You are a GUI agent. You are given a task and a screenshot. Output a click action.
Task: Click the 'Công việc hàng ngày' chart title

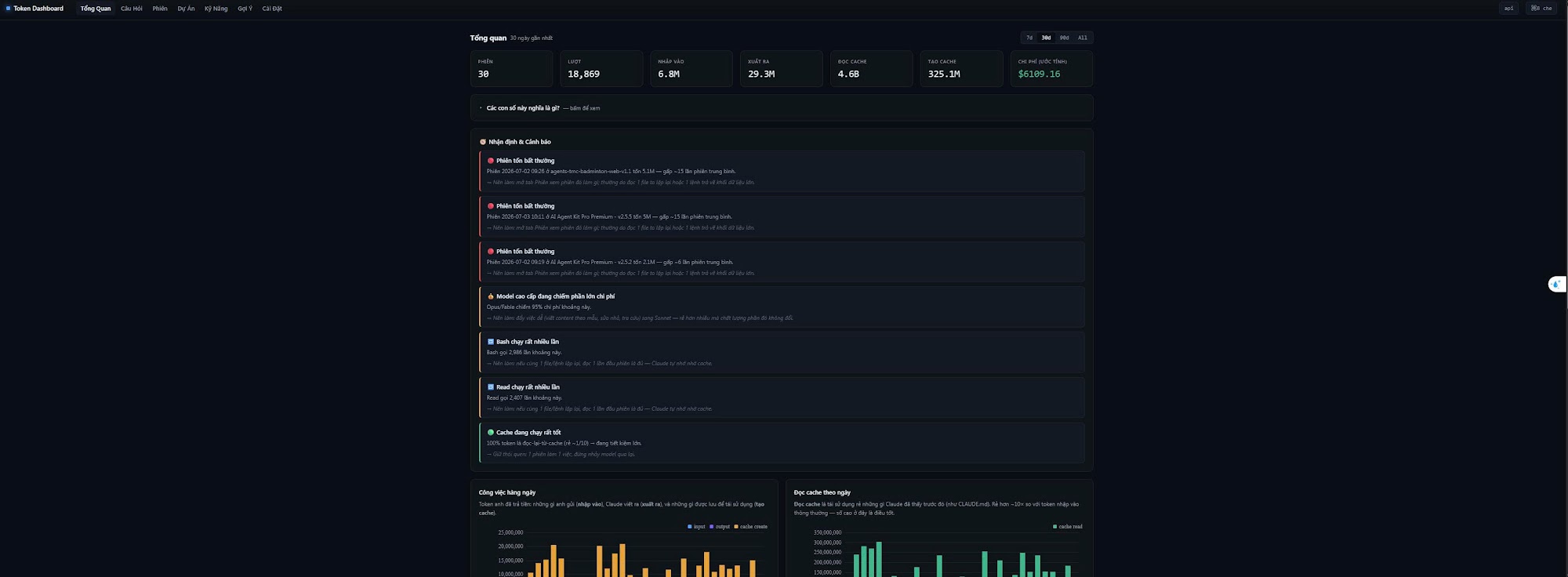(507, 492)
